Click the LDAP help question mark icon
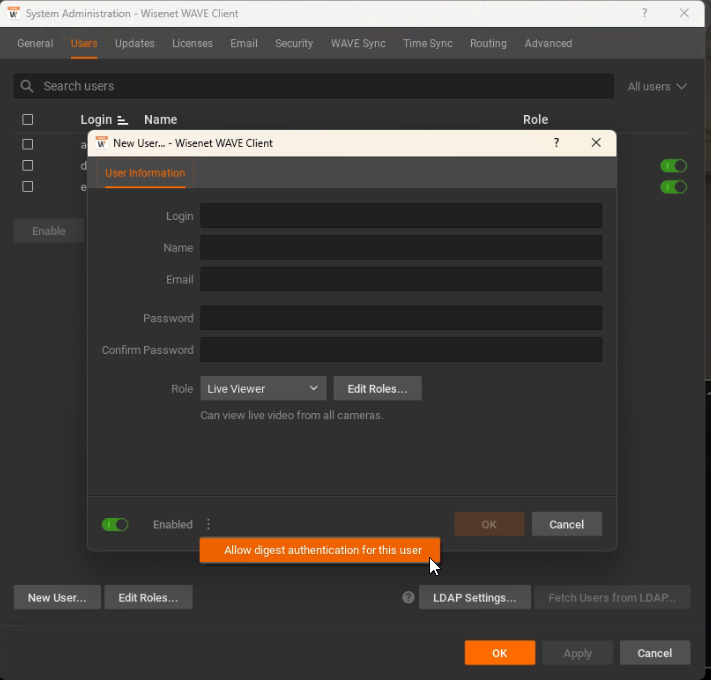The image size is (711, 680). (408, 597)
